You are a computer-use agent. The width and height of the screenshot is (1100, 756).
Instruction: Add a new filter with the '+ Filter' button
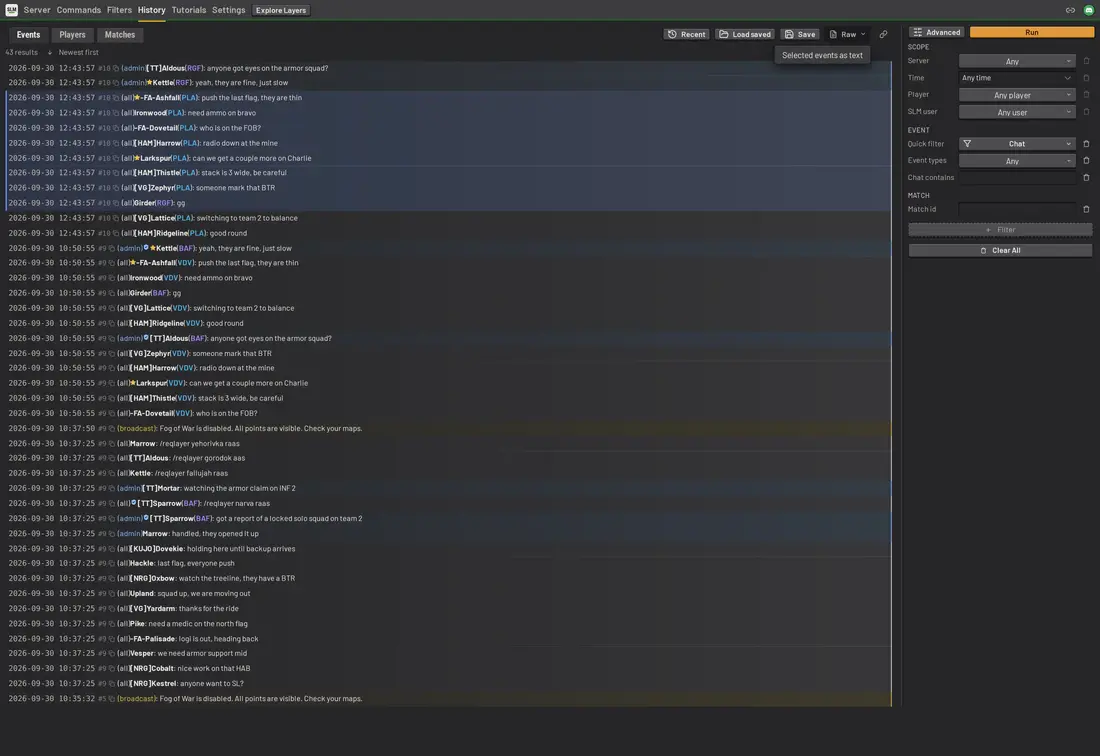[1000, 229]
